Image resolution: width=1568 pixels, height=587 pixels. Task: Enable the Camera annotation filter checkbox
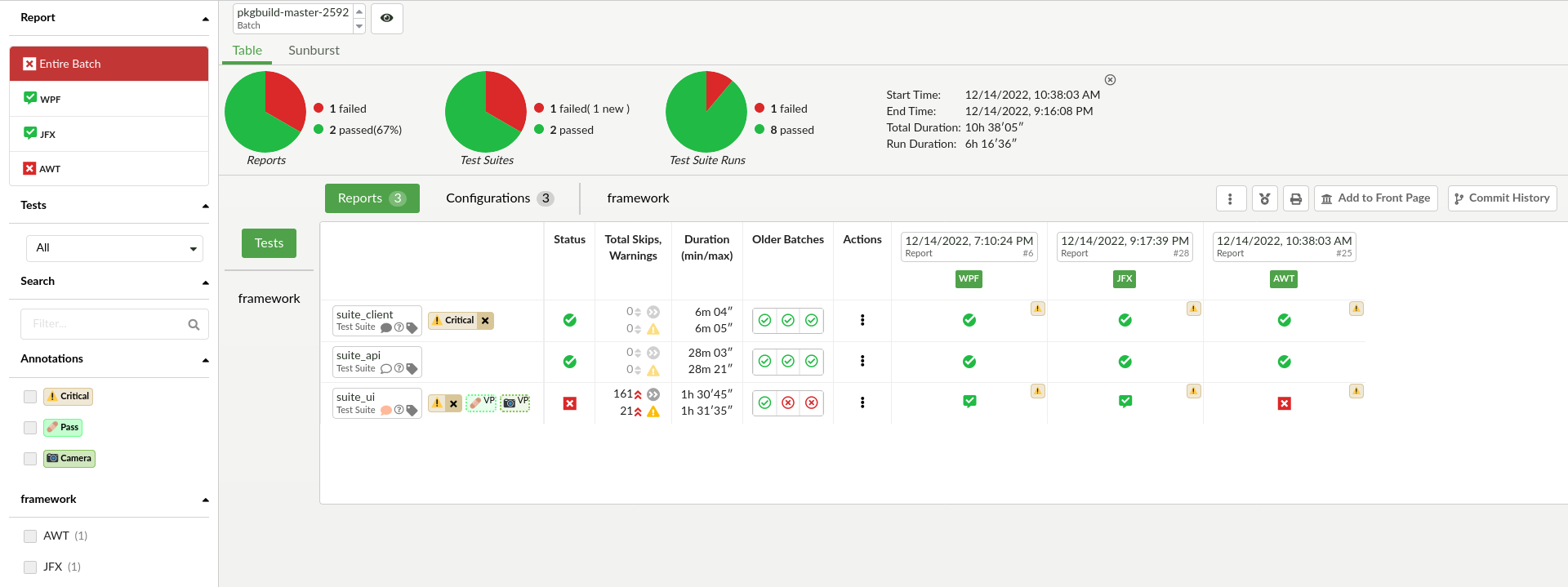30,459
